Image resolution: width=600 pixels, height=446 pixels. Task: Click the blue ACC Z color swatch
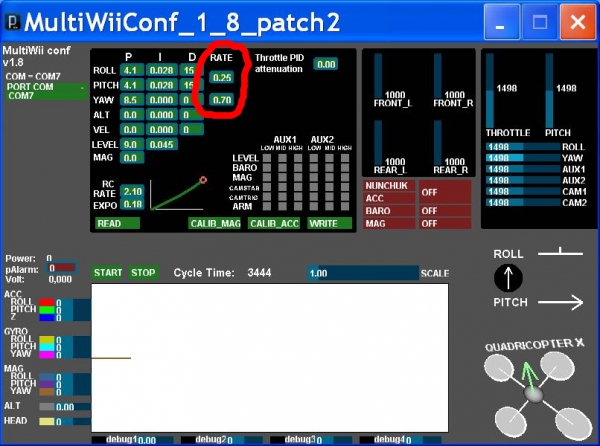(47, 317)
